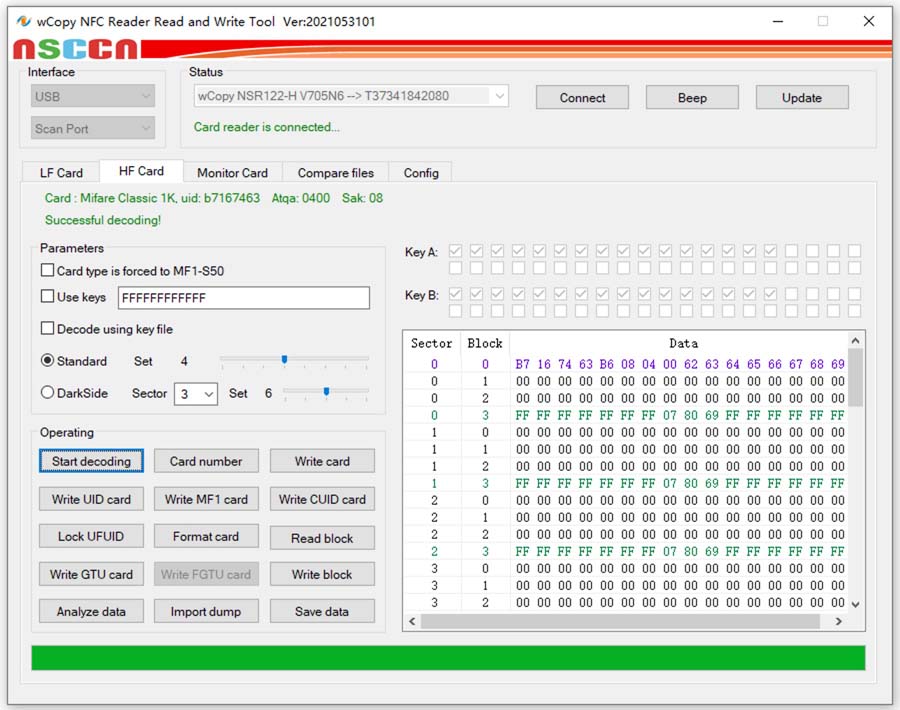Viewport: 900px width, 710px height.
Task: Open the DarkSide Sector dropdown
Action: pyautogui.click(x=196, y=394)
